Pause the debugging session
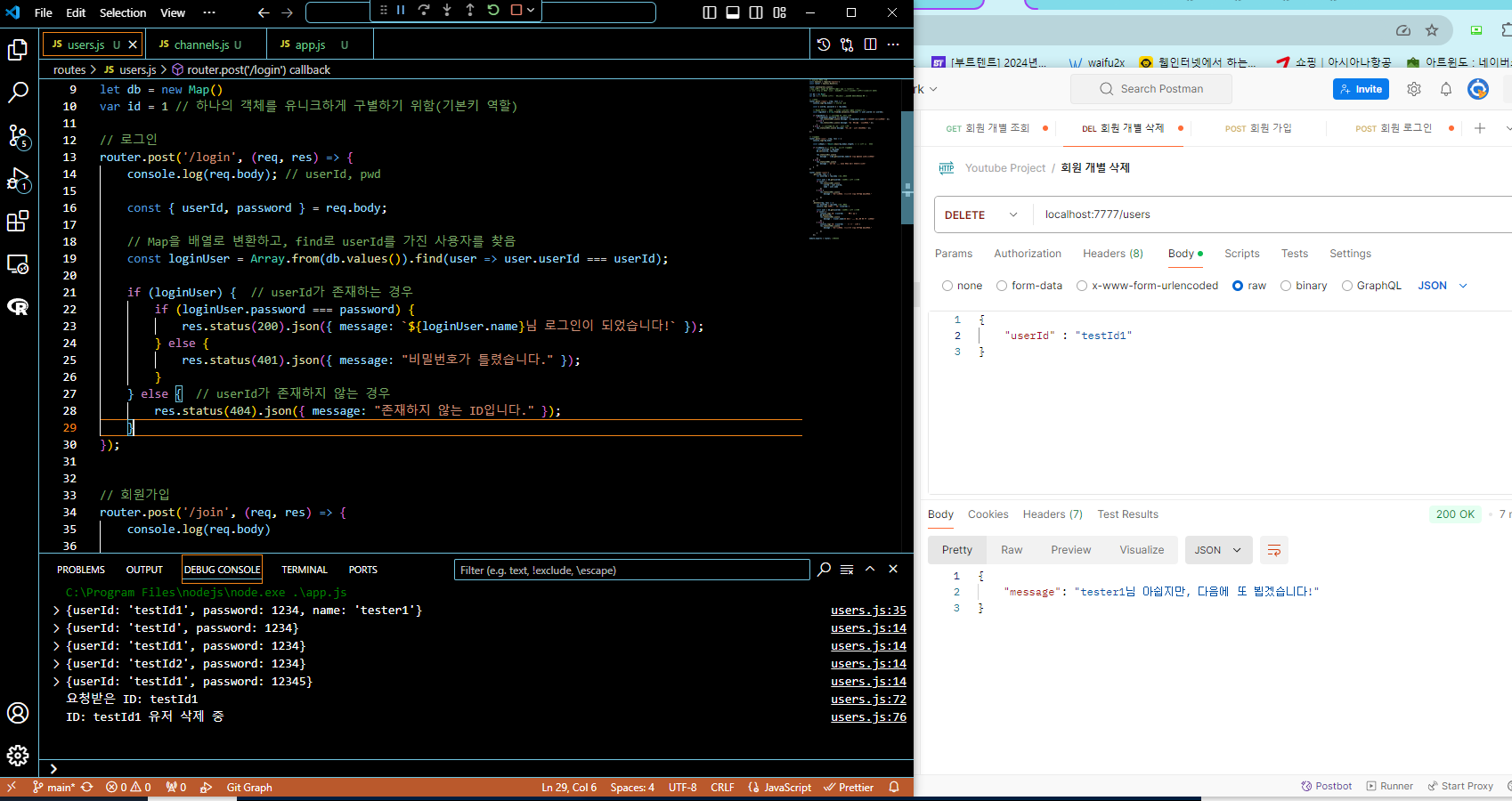1512x801 pixels. pos(401,11)
